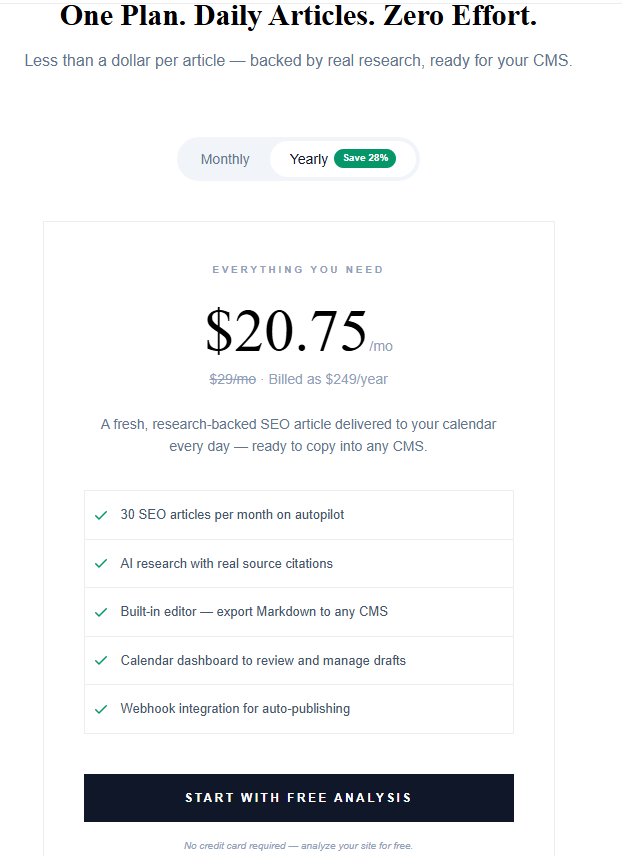
Task: Click the Calendar dashboard feature row
Action: pyautogui.click(x=263, y=661)
